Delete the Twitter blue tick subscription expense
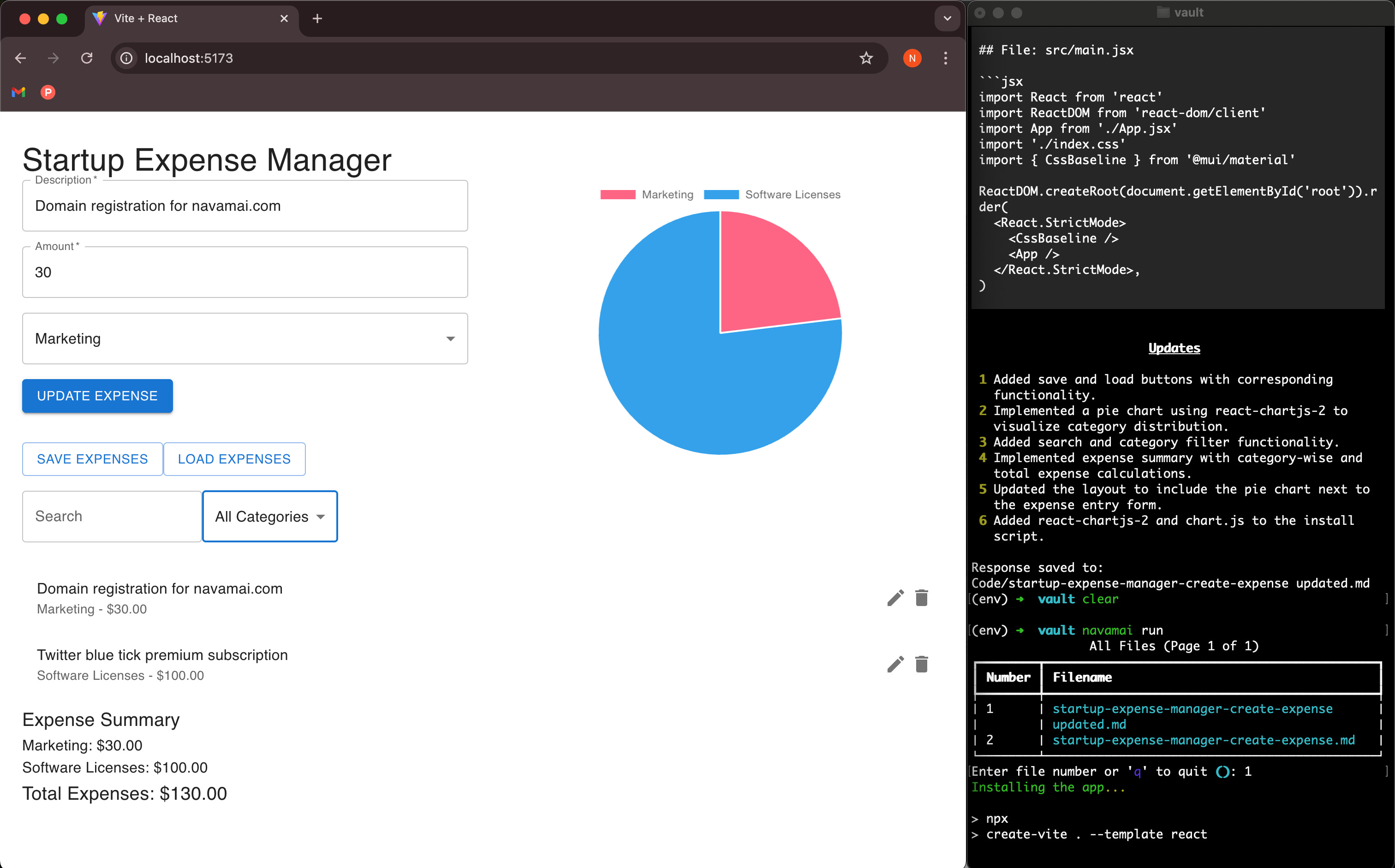Image resolution: width=1395 pixels, height=868 pixels. (921, 664)
